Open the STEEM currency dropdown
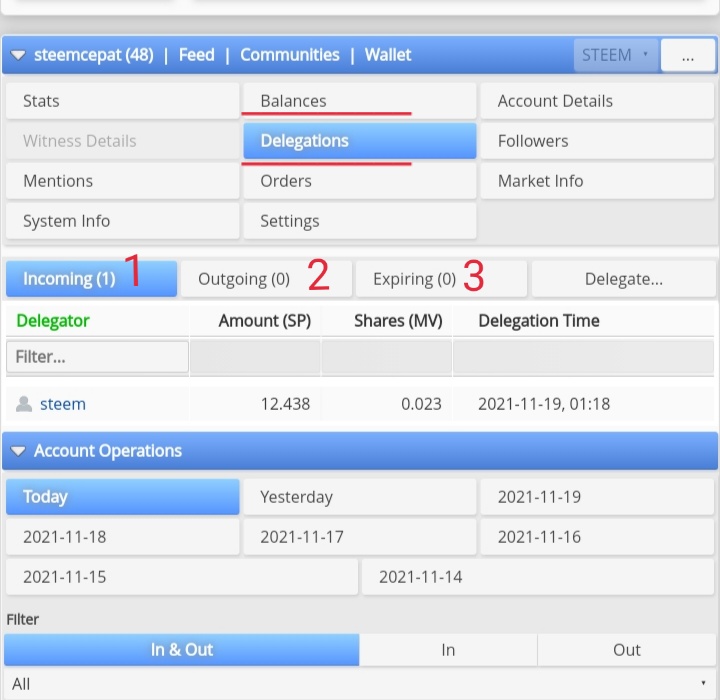Viewport: 720px width, 700px height. (616, 55)
